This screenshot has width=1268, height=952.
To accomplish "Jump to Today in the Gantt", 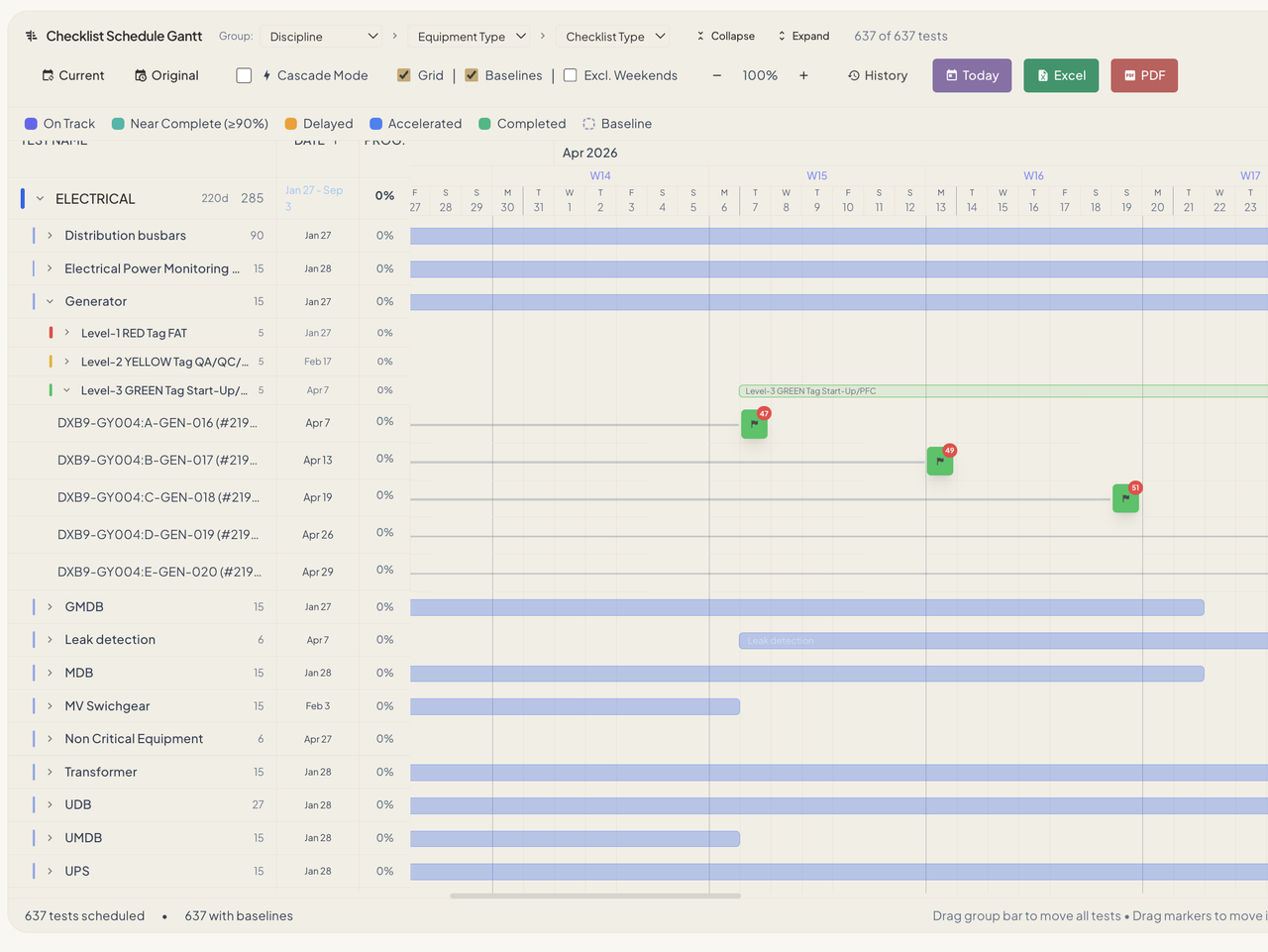I will tap(972, 75).
